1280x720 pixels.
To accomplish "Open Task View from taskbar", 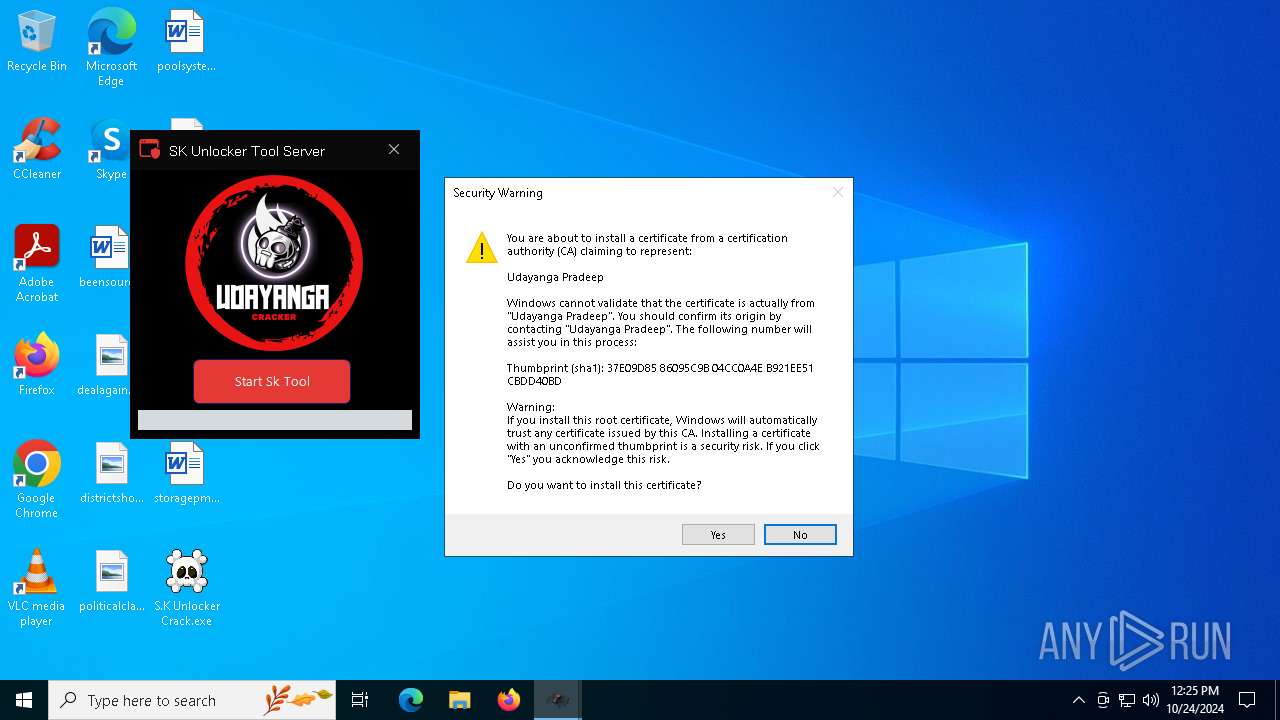I will pos(360,700).
